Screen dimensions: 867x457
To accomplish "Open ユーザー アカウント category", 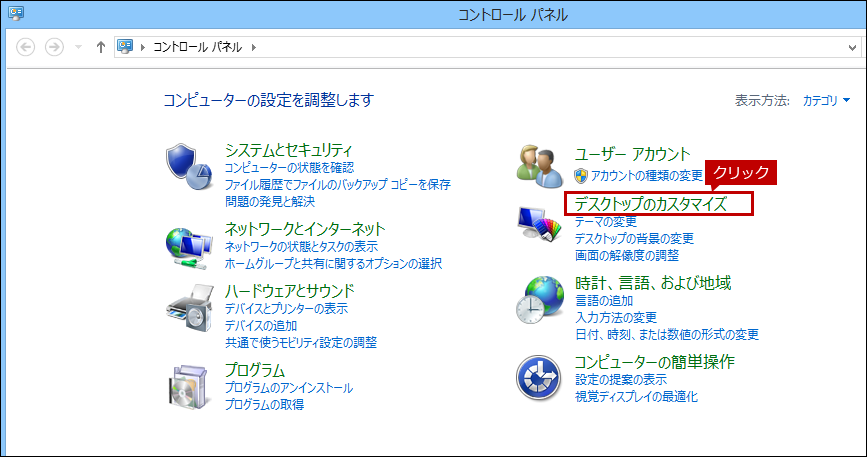I will 633,154.
